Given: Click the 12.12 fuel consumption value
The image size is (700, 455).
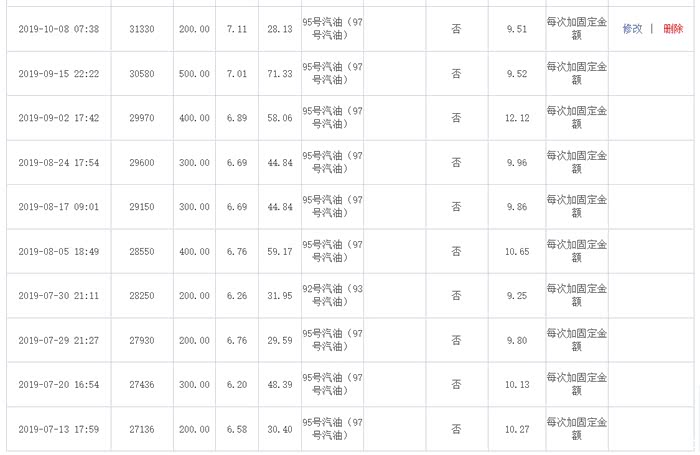Looking at the screenshot, I should point(517,118).
